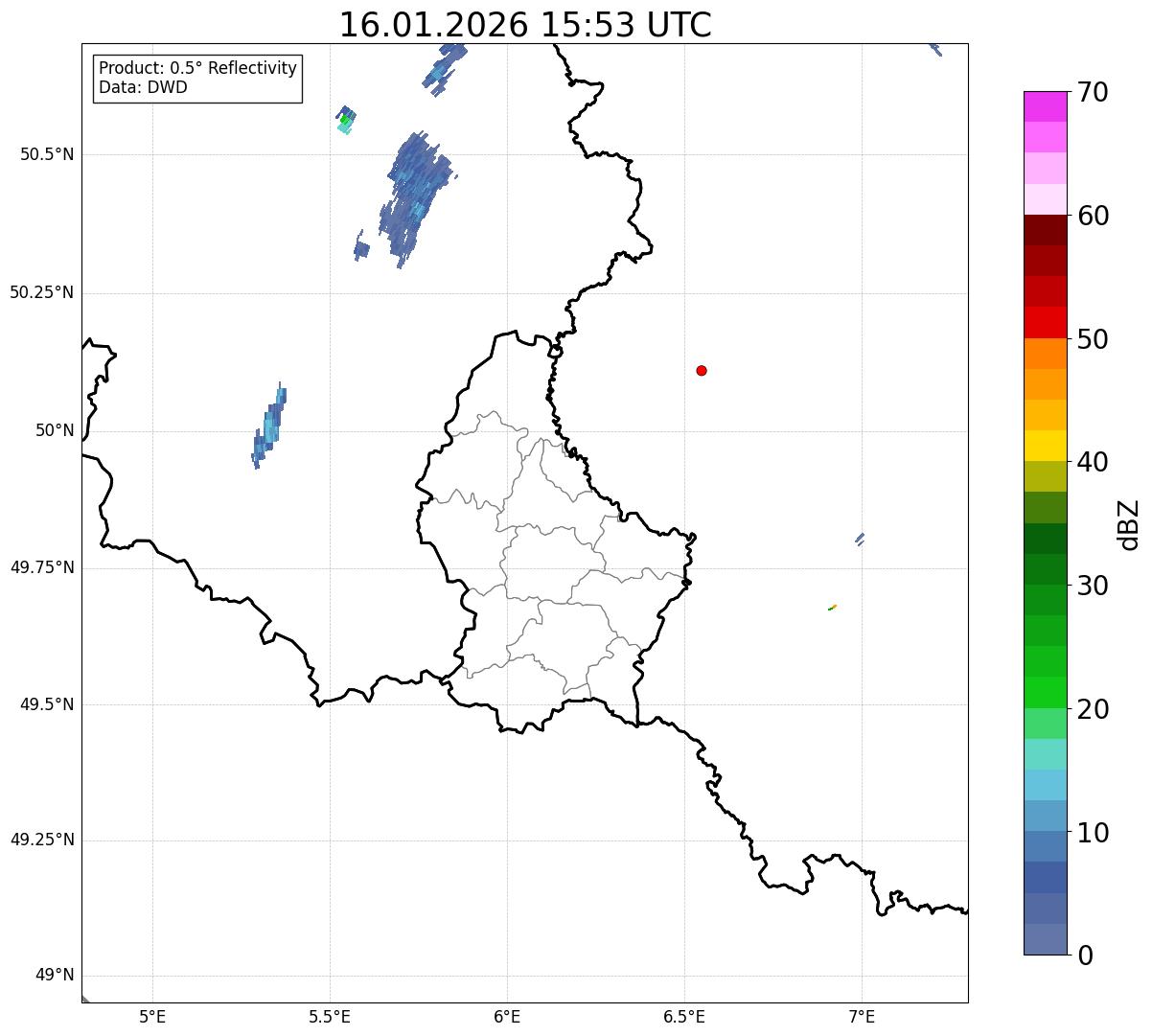Select the radar echo near 50°N 5.3°E
The width and height of the screenshot is (1152, 1036).
pyautogui.click(x=269, y=426)
